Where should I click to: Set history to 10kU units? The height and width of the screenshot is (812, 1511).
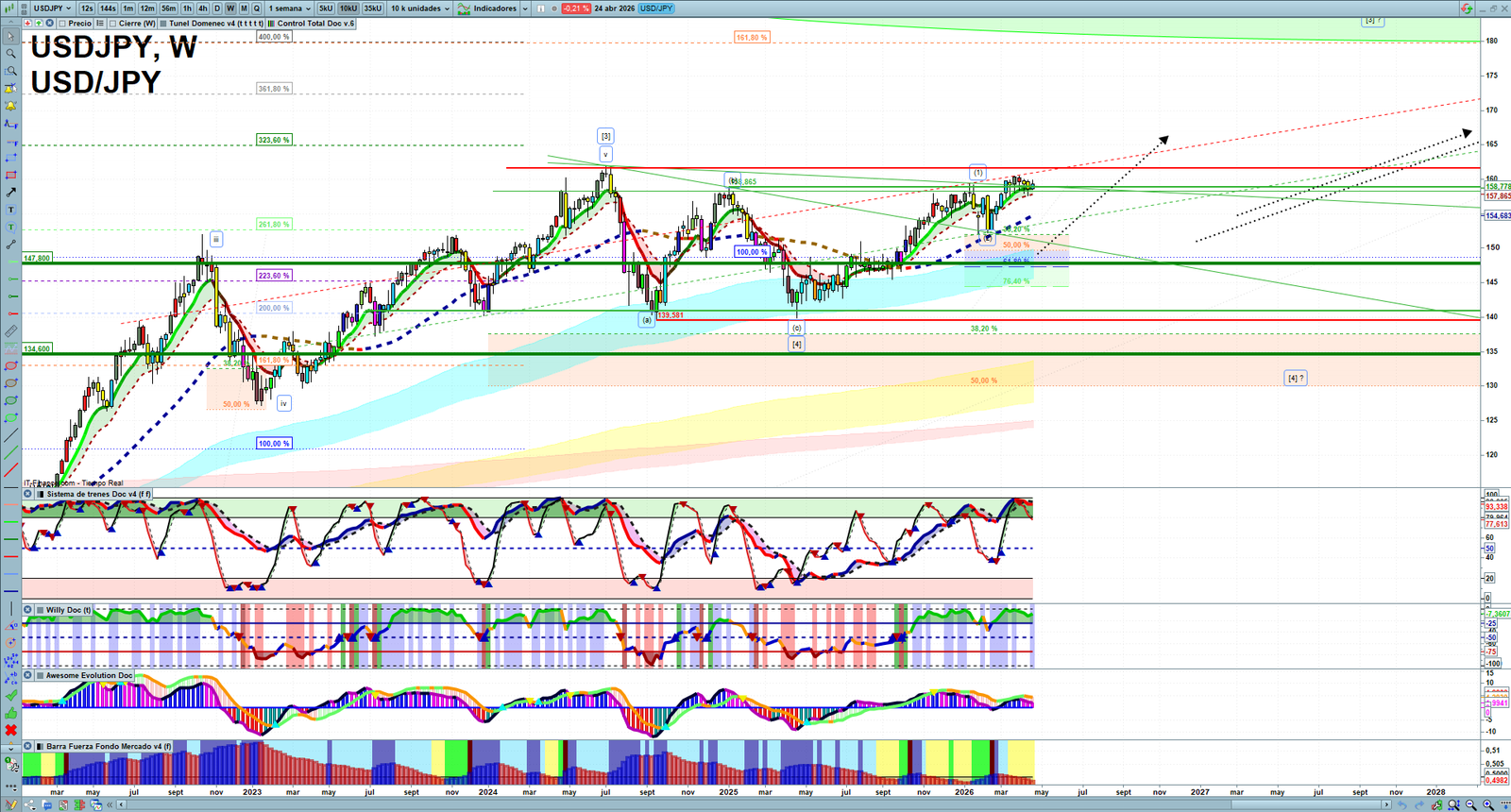pos(348,8)
